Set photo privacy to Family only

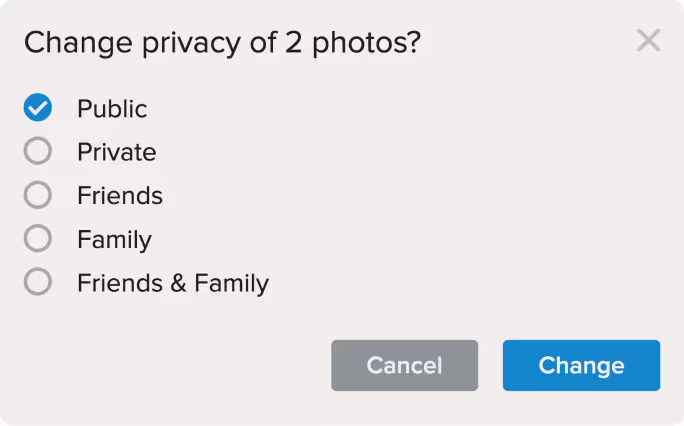click(x=38, y=239)
